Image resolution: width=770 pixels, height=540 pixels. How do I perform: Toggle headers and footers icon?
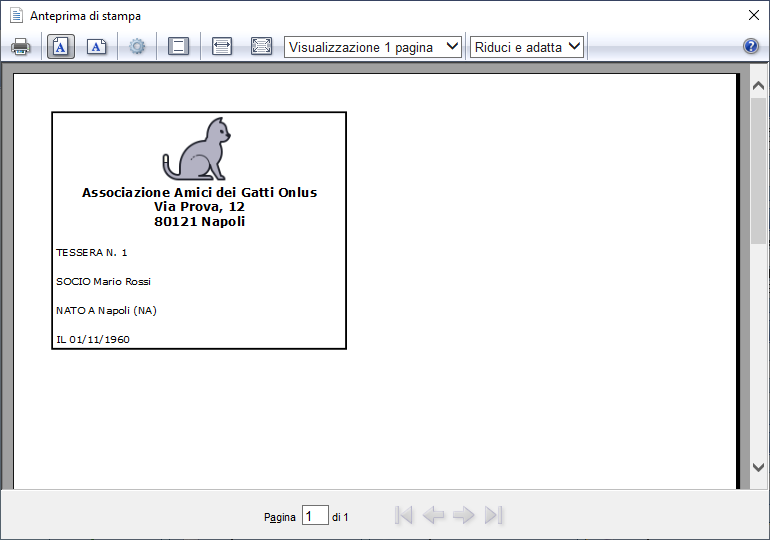click(x=178, y=47)
